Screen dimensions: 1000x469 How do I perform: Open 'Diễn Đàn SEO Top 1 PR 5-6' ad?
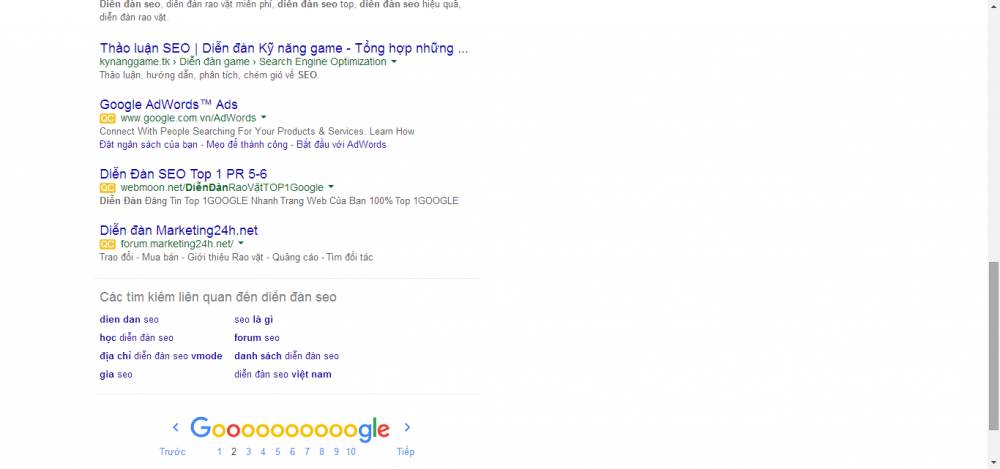[x=184, y=174]
